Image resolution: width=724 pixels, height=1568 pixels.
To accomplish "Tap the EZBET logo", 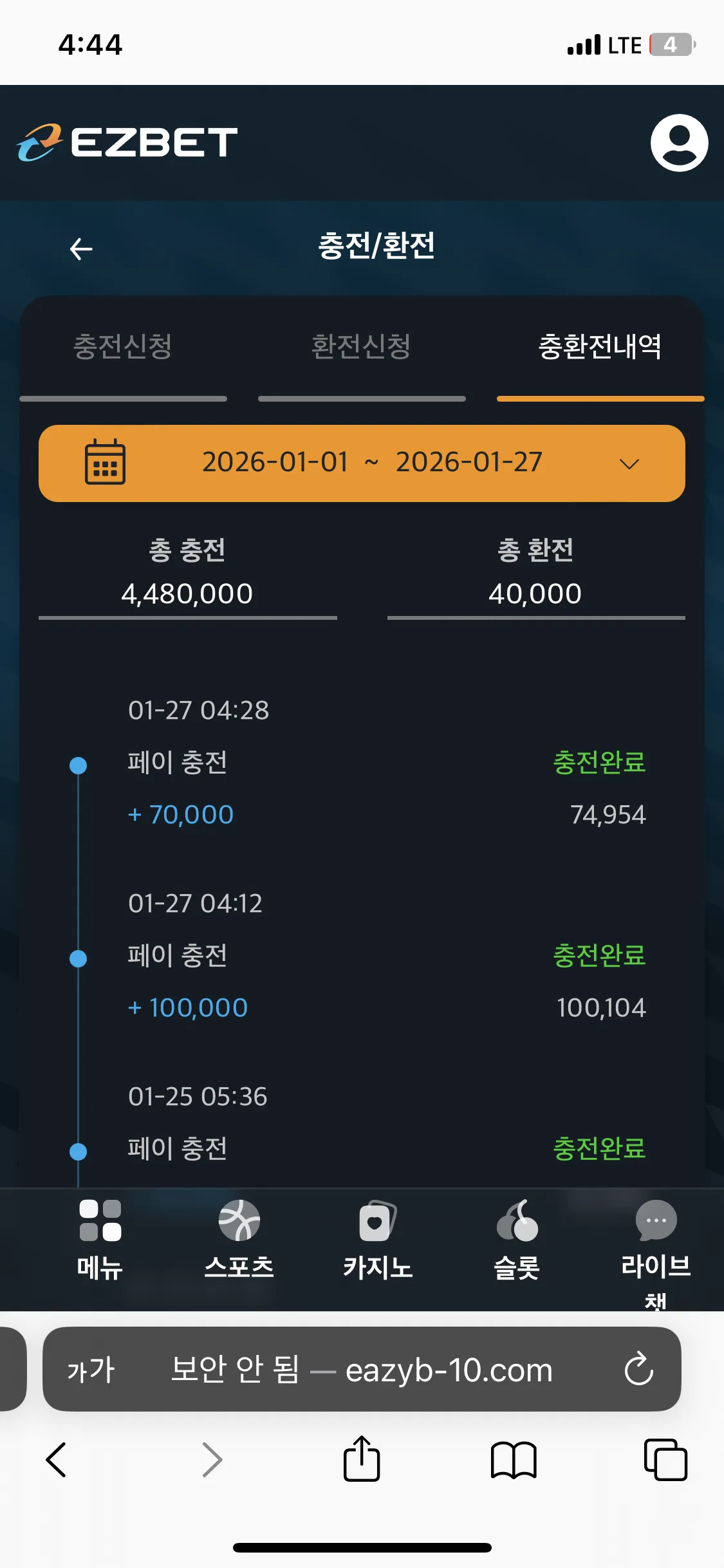I will pyautogui.click(x=127, y=143).
